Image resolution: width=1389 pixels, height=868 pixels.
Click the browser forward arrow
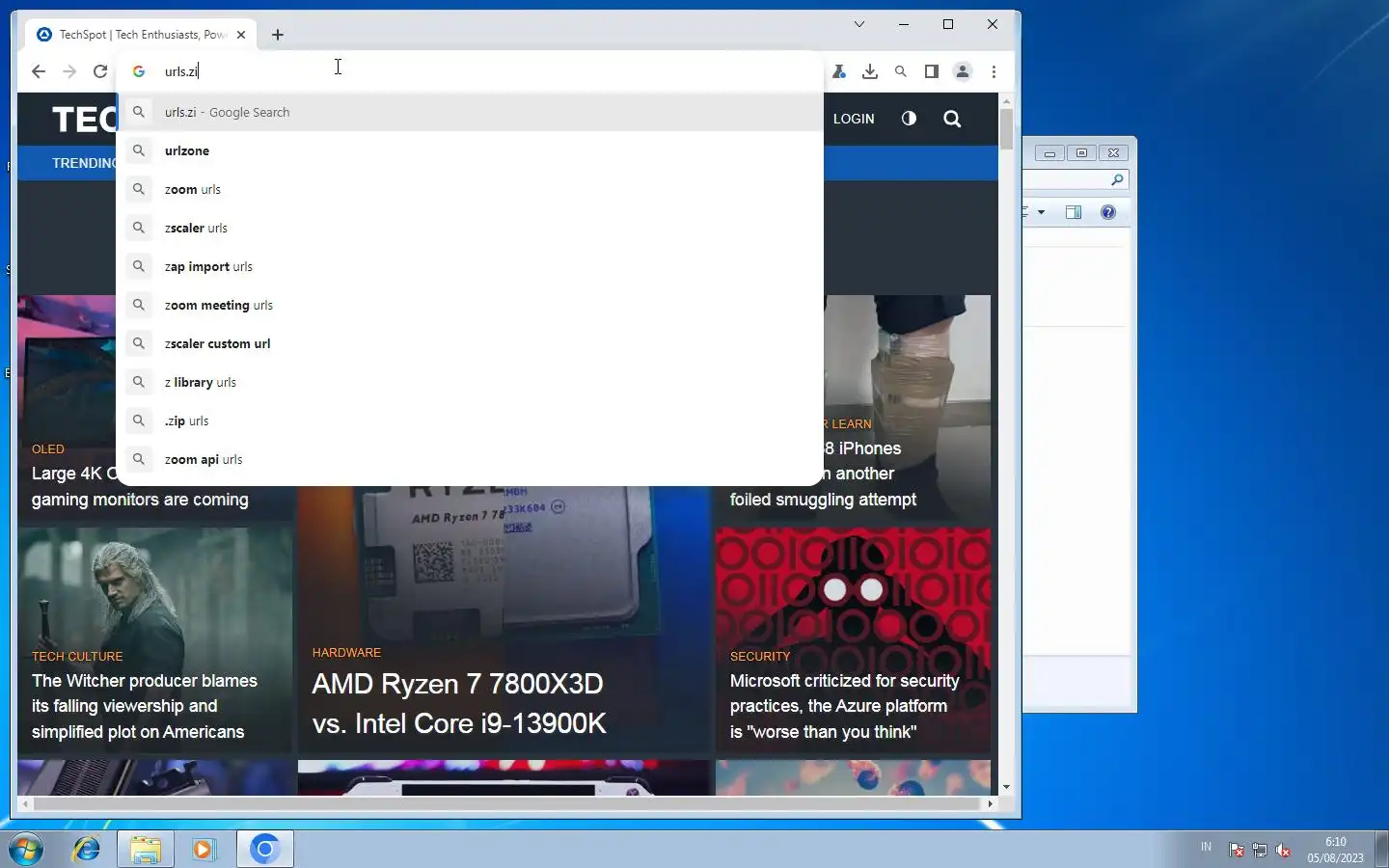pyautogui.click(x=69, y=71)
